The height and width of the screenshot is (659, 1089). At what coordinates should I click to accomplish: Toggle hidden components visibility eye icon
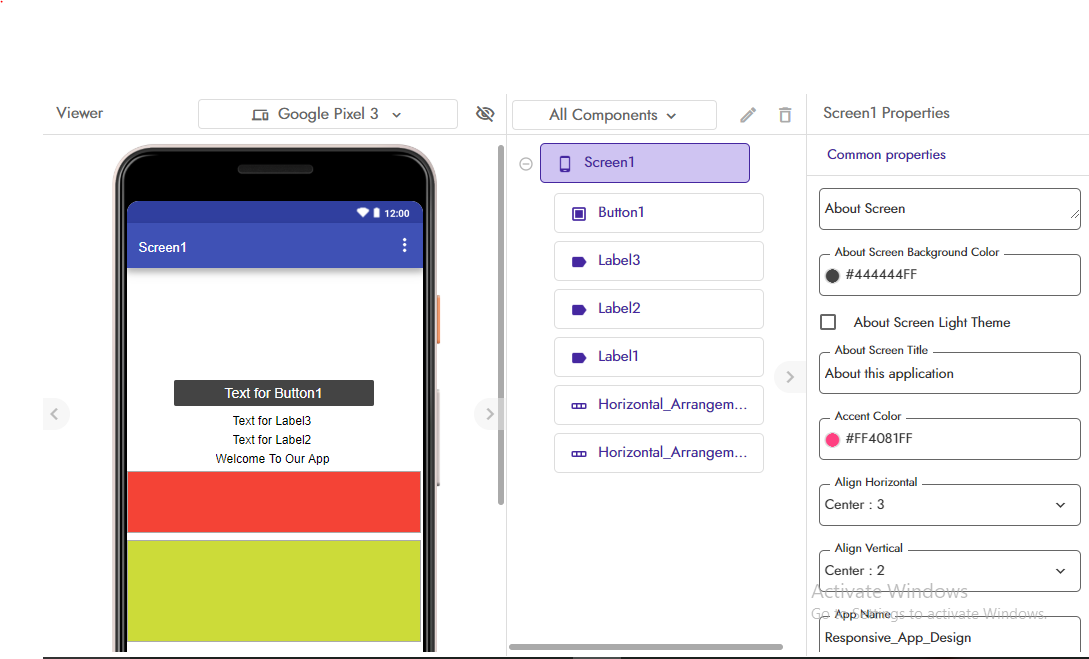[485, 114]
